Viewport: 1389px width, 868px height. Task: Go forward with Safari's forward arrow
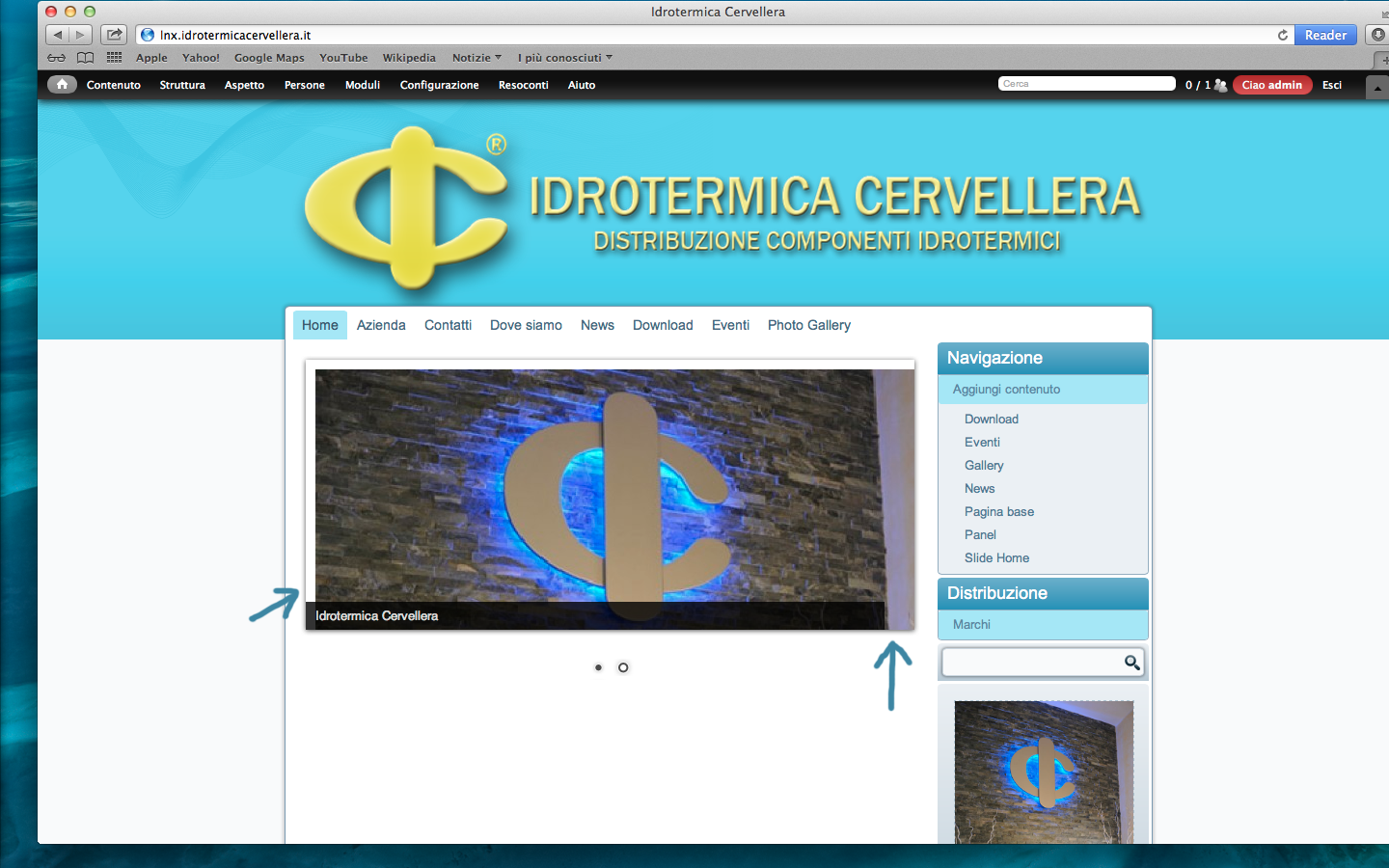click(x=80, y=35)
